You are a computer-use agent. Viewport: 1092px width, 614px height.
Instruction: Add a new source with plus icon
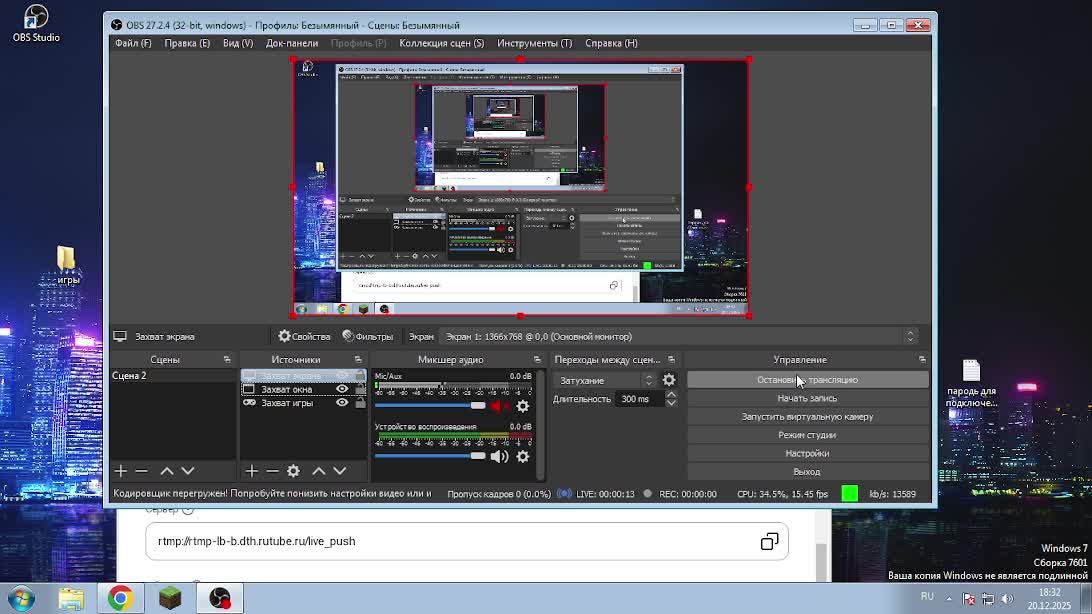point(252,471)
